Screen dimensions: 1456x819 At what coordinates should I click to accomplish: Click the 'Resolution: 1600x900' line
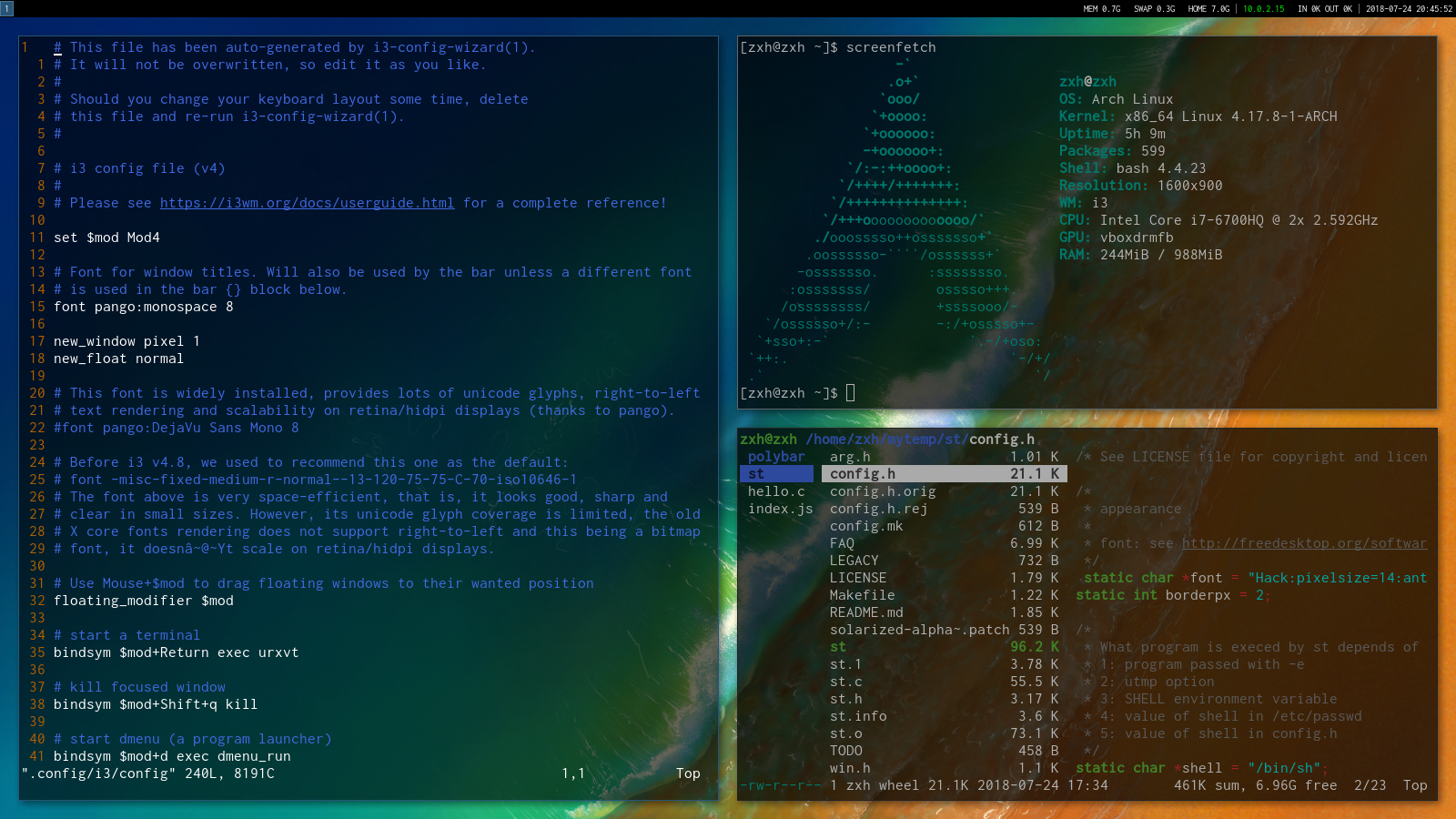point(1141,186)
